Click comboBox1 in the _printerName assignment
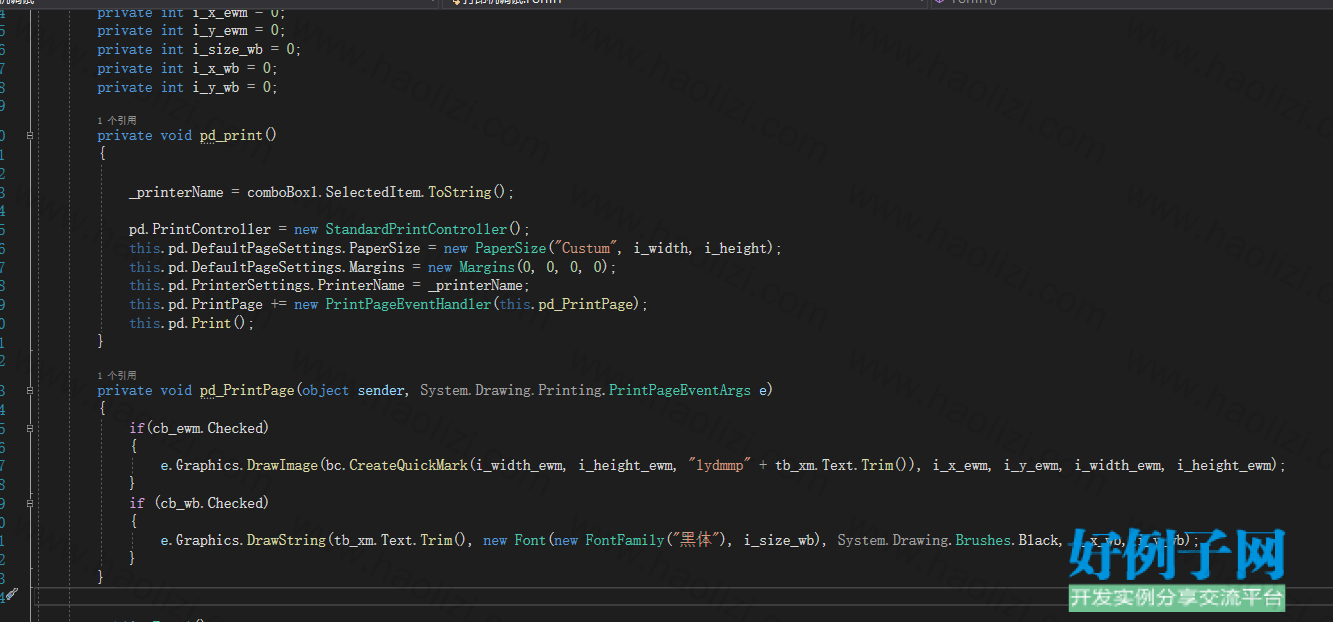The height and width of the screenshot is (622, 1333). [282, 192]
